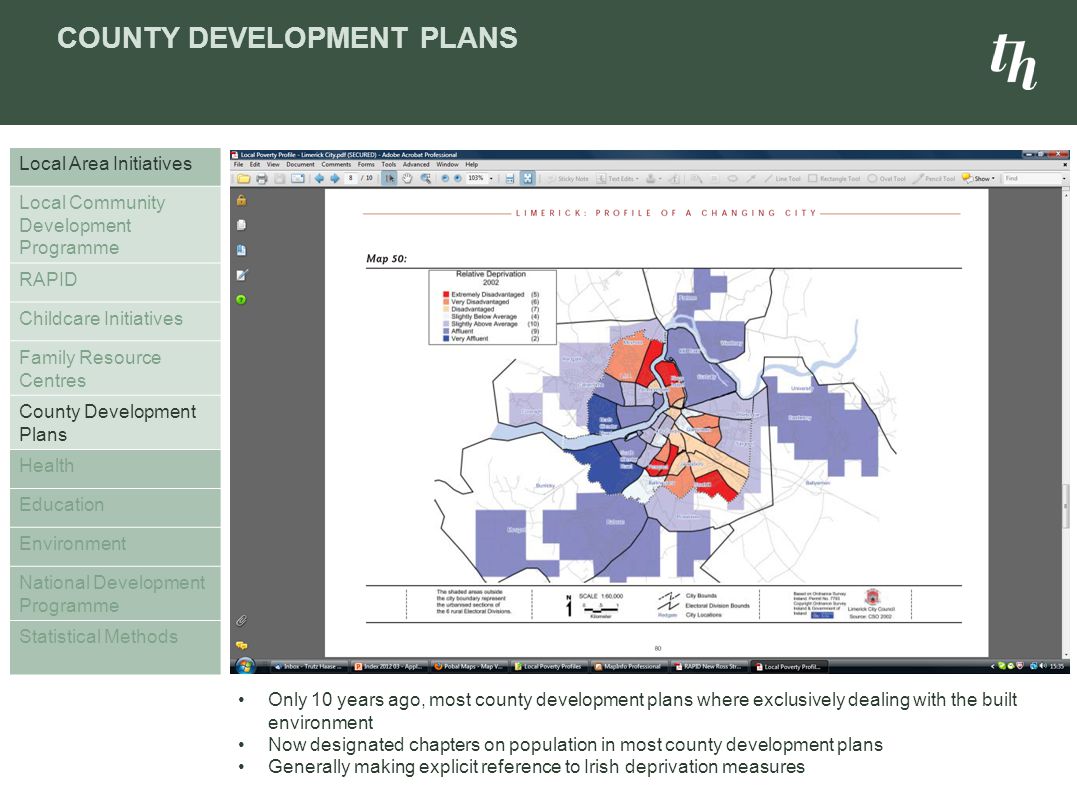Open the Edit menu in Acrobat
Screen dimensions: 1077x793
pos(255,165)
